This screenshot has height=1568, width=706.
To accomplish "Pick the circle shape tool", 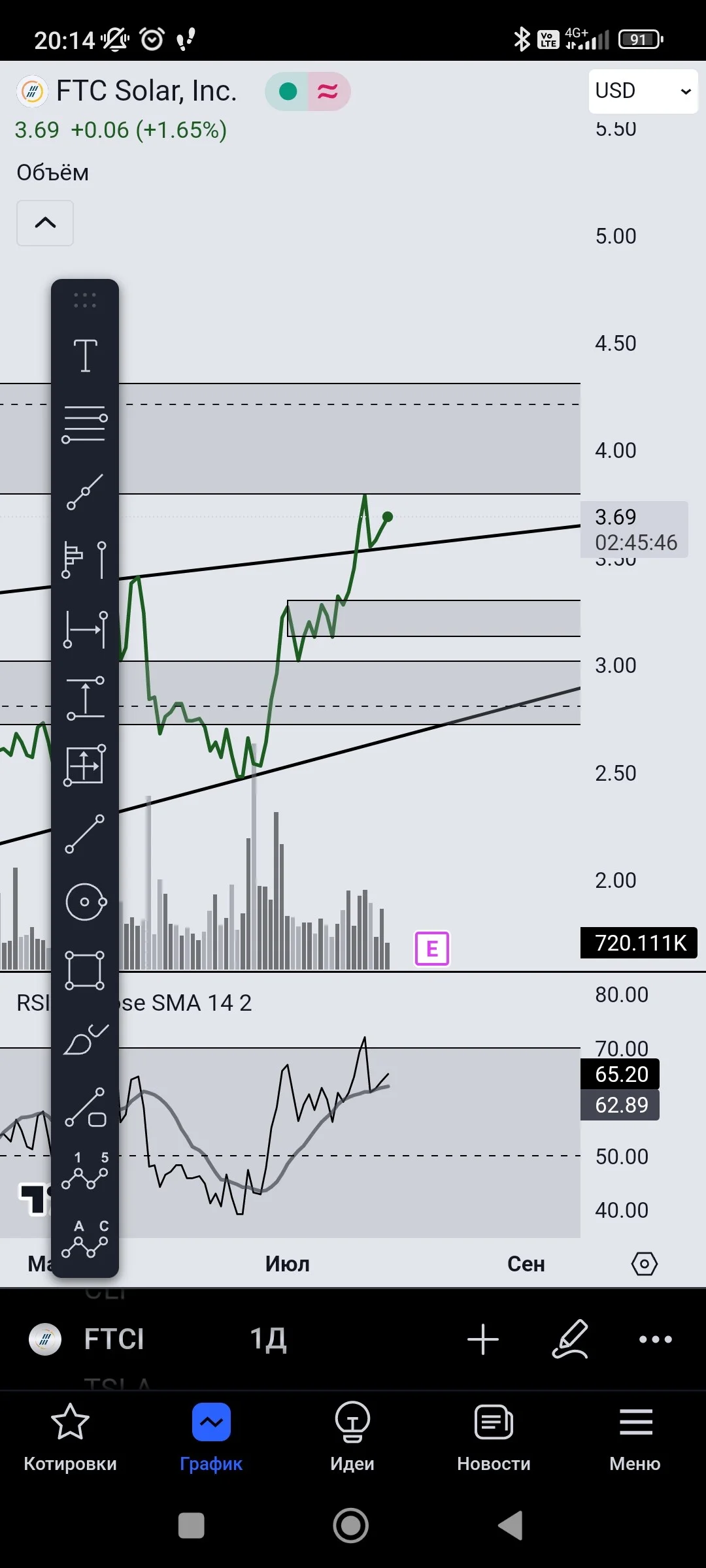I will coord(85,902).
